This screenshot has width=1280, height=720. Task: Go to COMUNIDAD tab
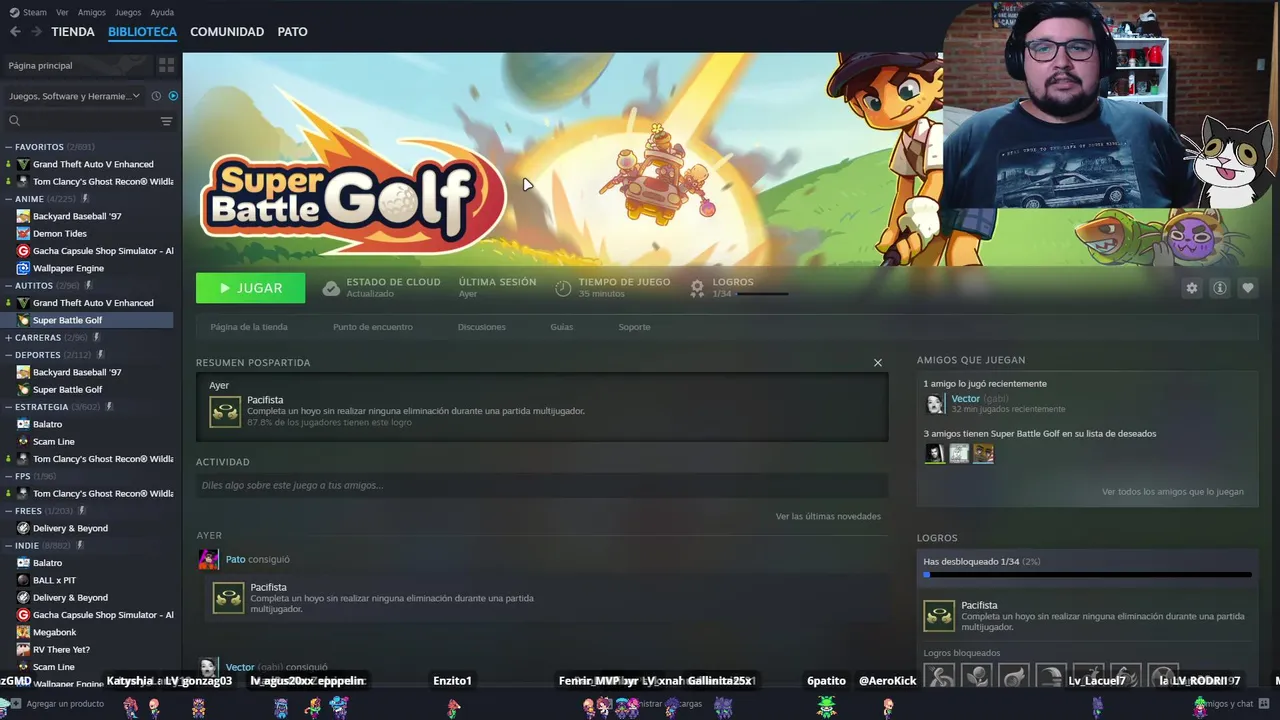[x=227, y=31]
